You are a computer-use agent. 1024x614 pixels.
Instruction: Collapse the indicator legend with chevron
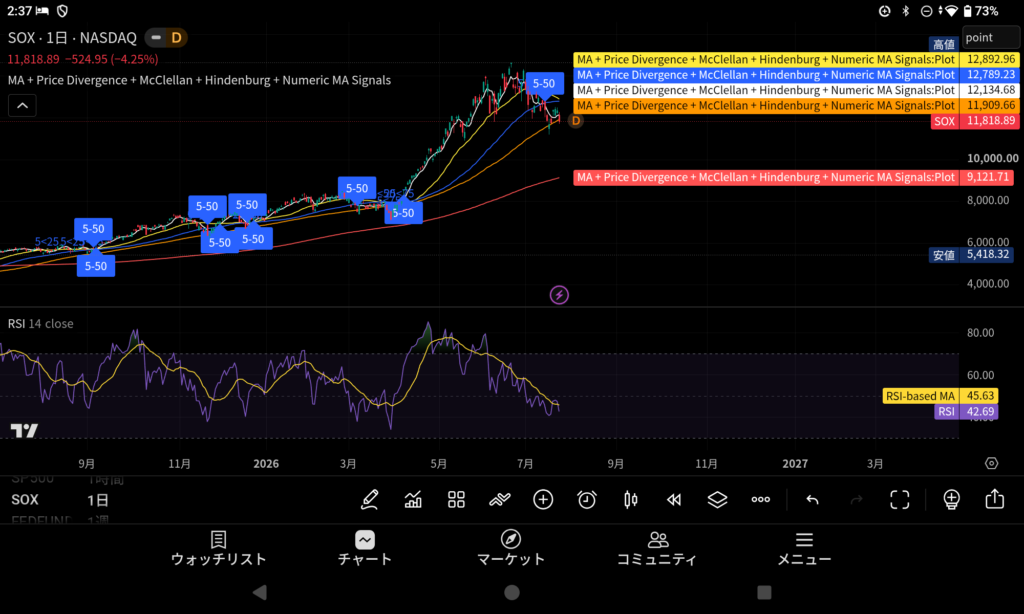[22, 105]
